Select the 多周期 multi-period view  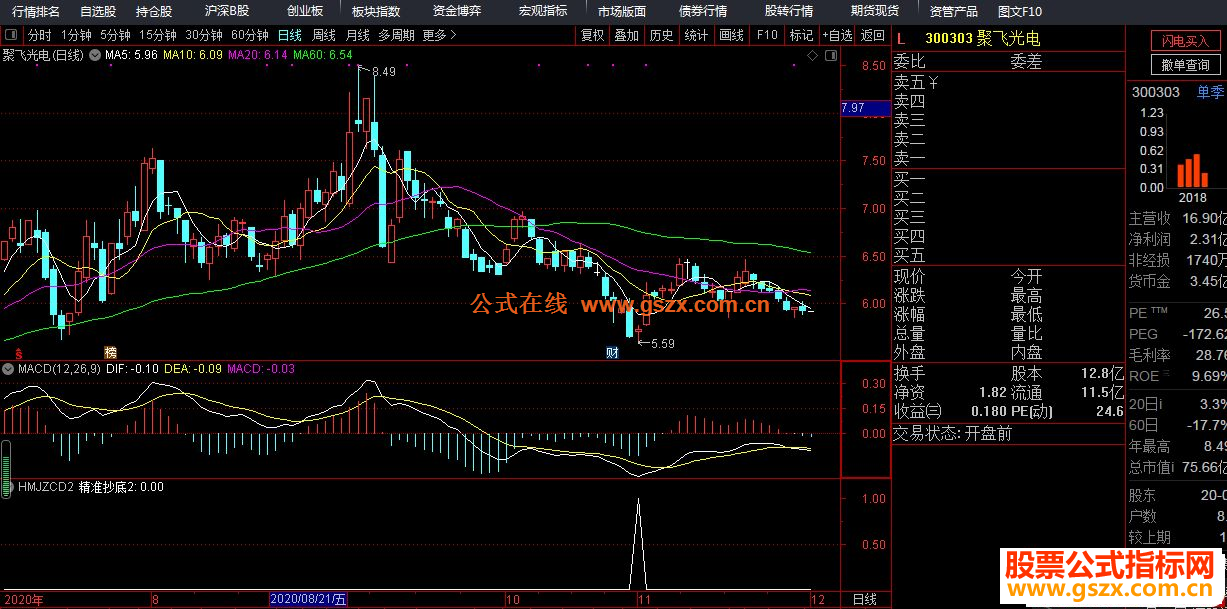[396, 35]
